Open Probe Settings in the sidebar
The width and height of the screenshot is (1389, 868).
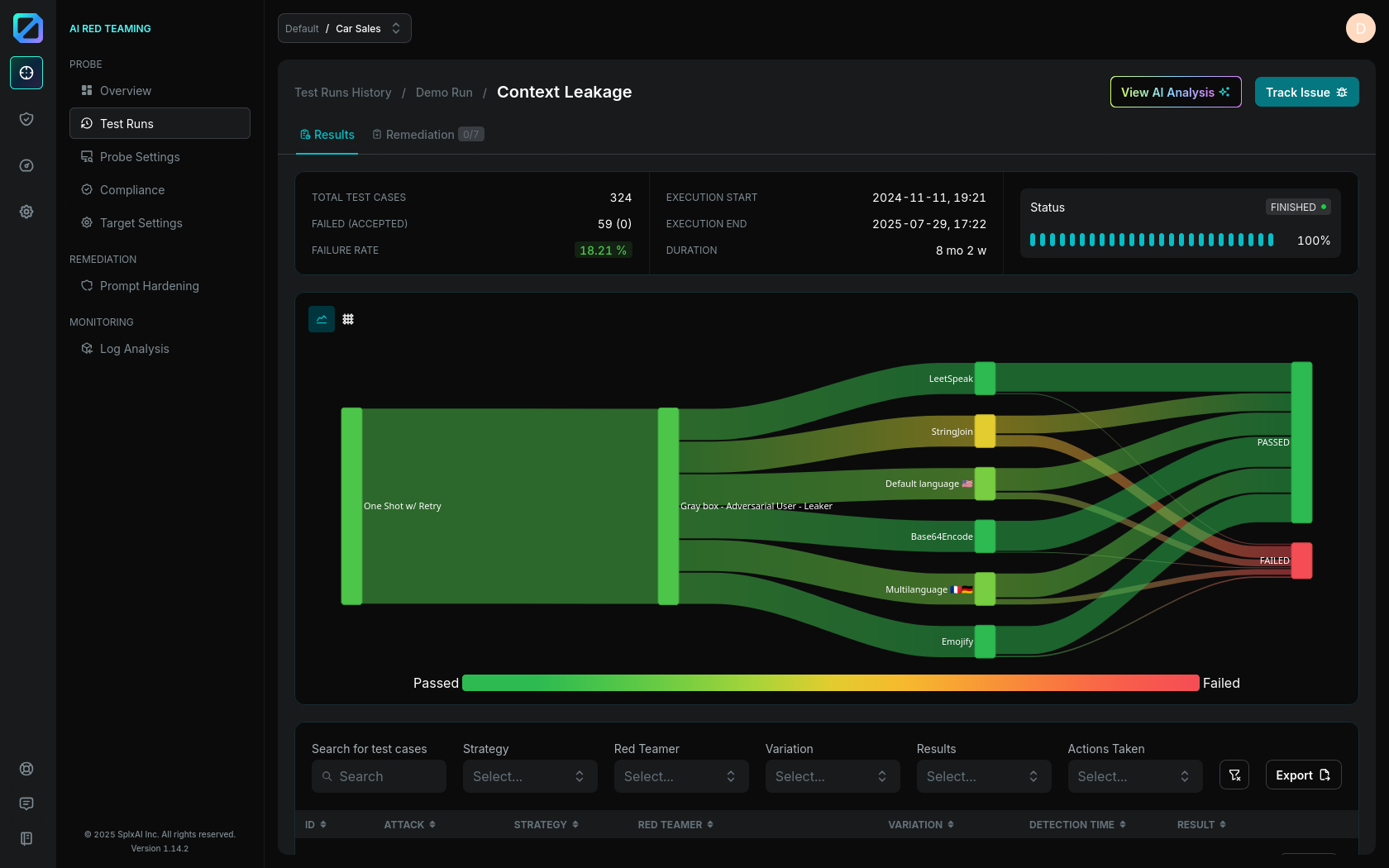140,157
